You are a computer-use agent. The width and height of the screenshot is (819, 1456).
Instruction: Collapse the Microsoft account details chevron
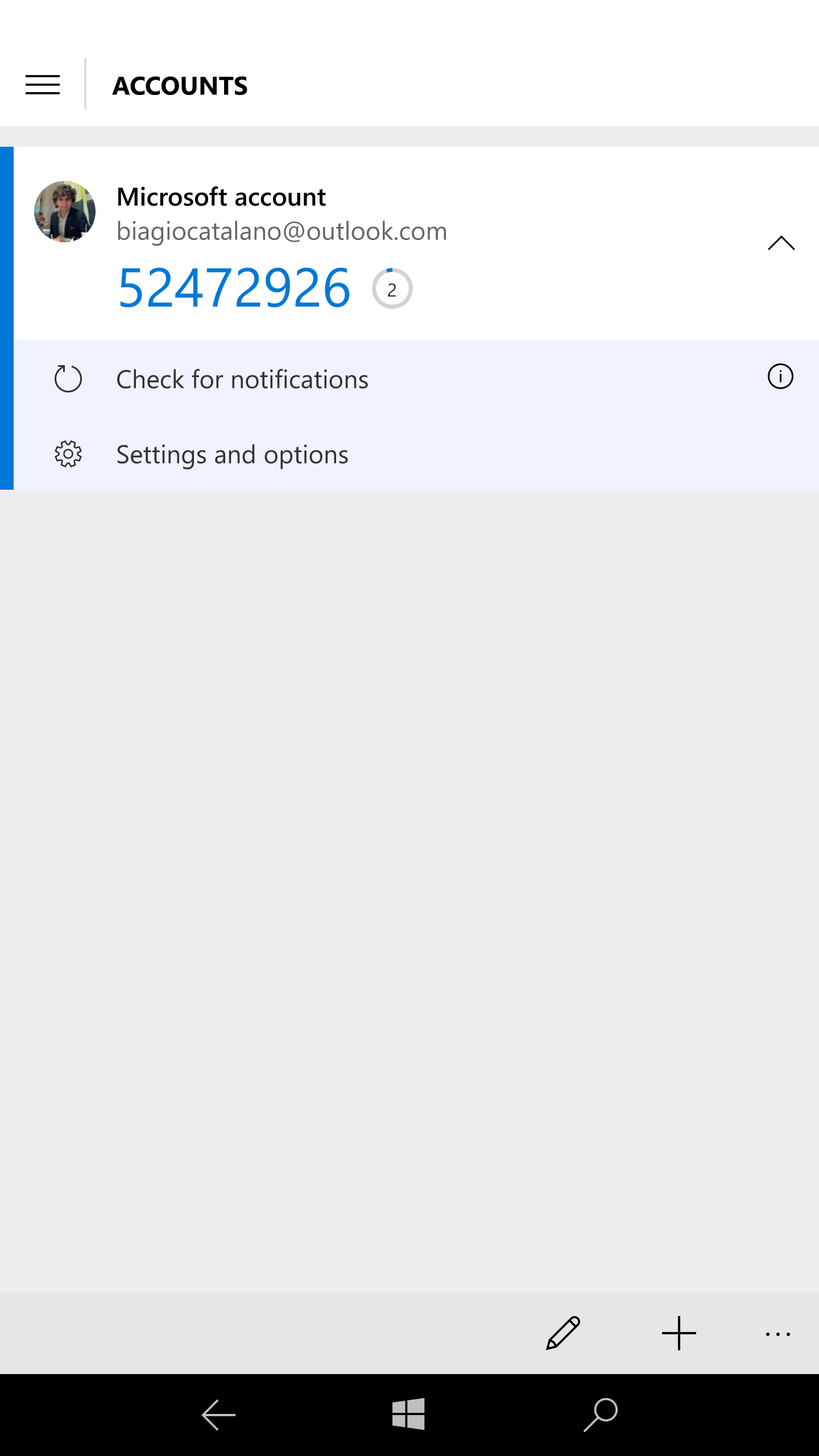(781, 243)
